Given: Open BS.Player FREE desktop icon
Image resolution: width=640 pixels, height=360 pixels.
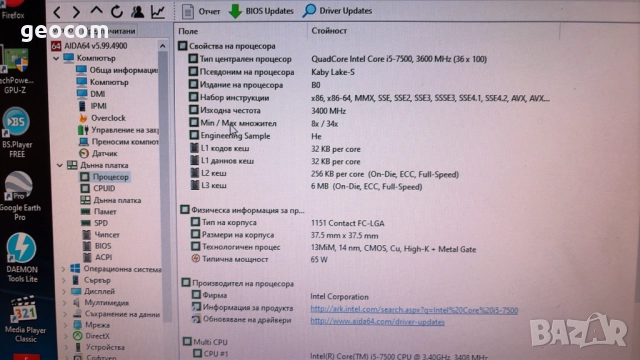Looking at the screenshot, I should [17, 133].
